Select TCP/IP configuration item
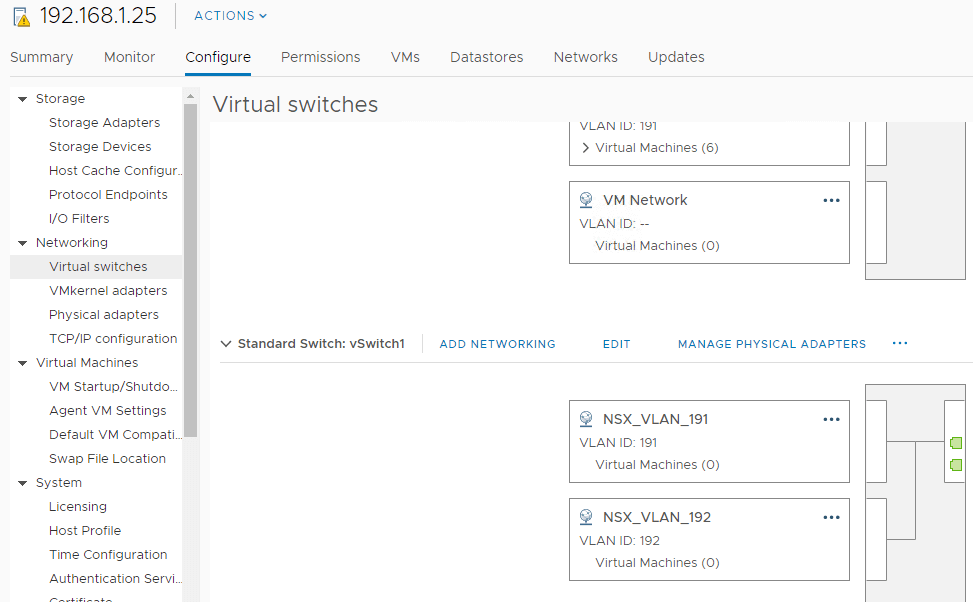Screen dimensions: 973x602 [113, 339]
